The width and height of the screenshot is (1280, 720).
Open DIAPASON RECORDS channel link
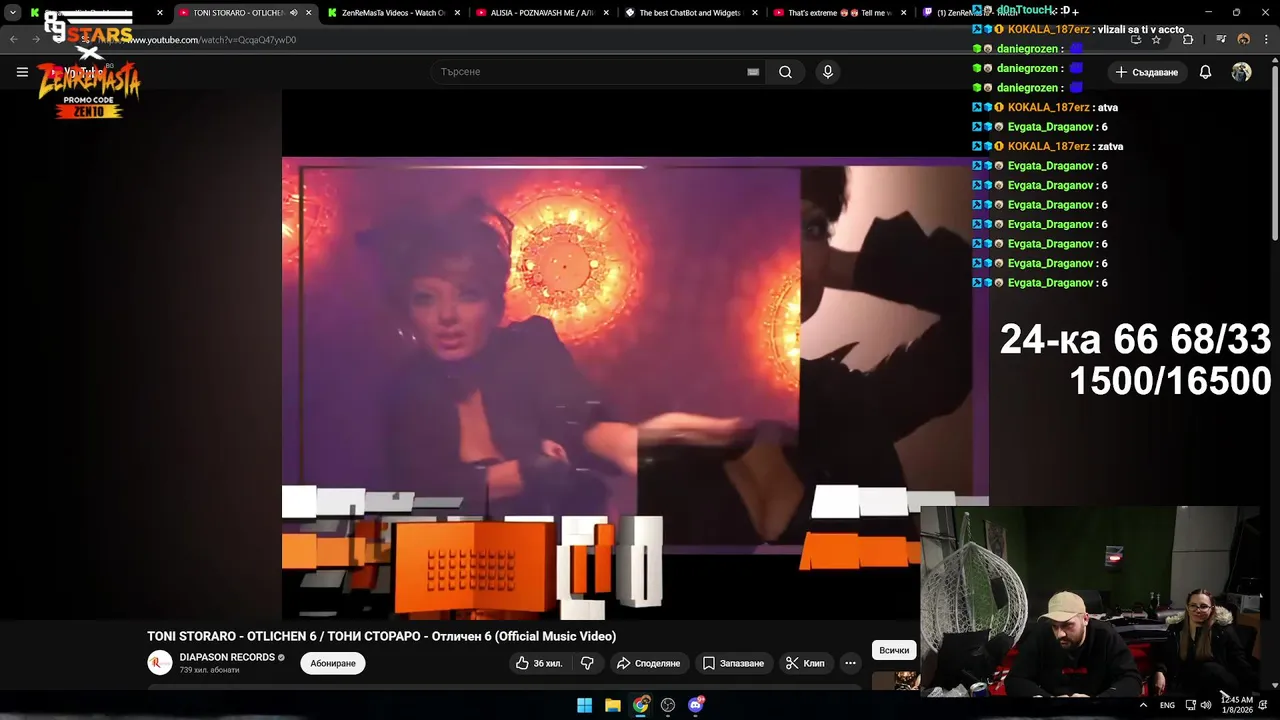point(227,657)
